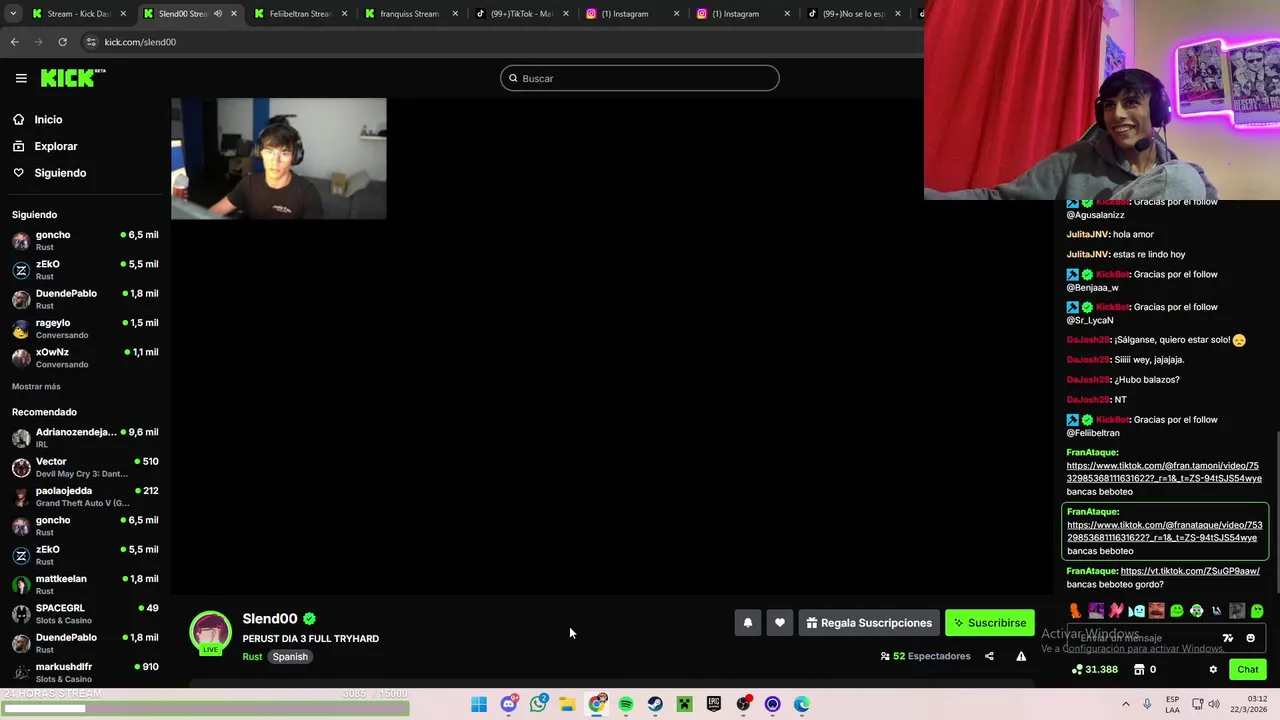Click the FranAtaque username in highlighted message
Screen dimensions: 1280x720
(1091, 512)
